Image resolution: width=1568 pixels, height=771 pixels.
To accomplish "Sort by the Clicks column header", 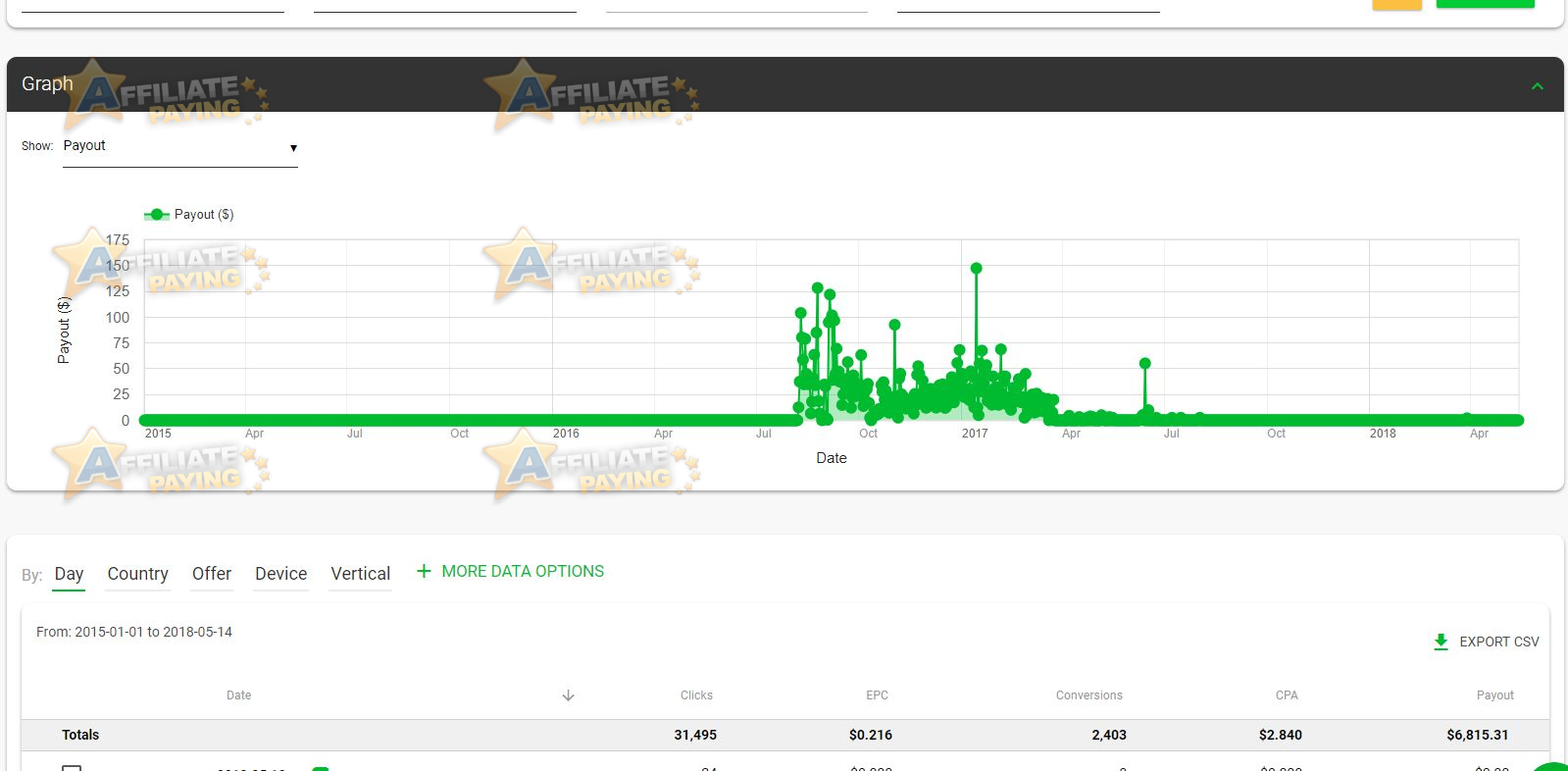I will click(696, 695).
